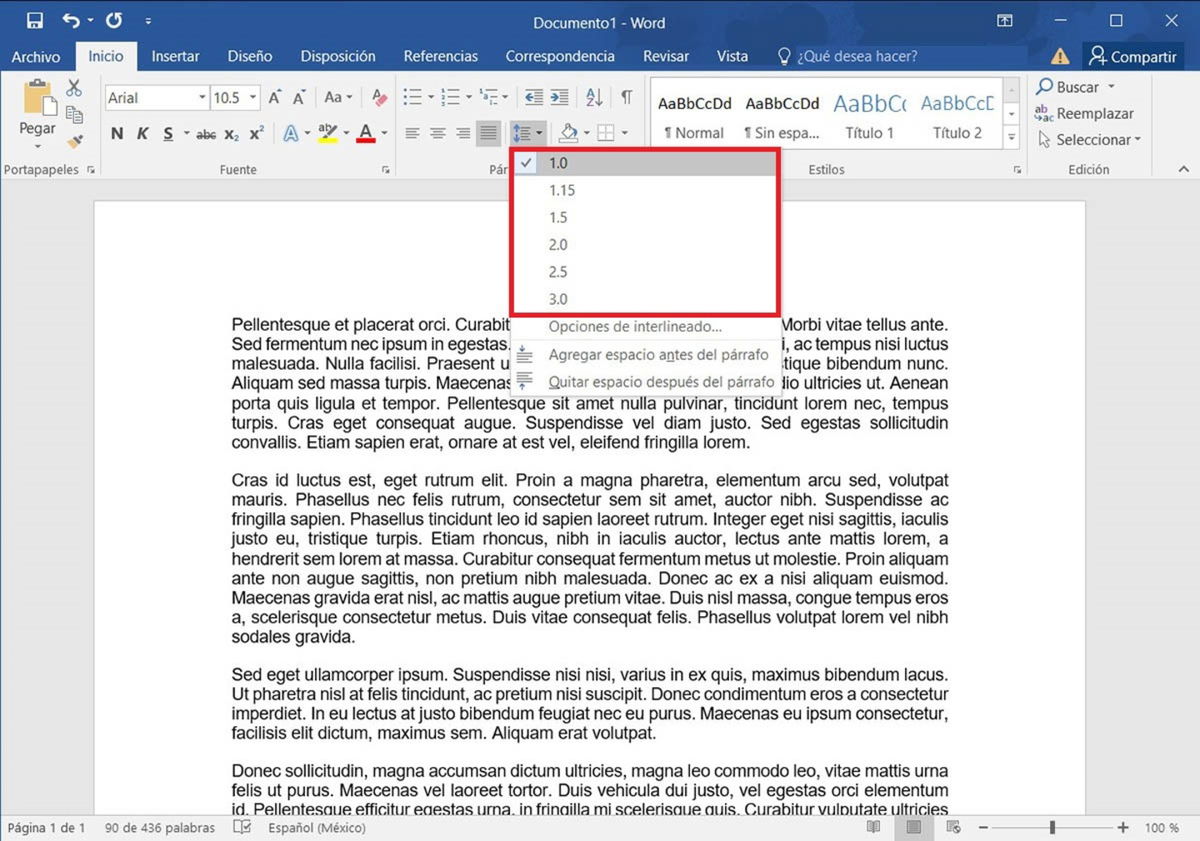
Task: Click the Compartir button
Action: (x=1132, y=56)
